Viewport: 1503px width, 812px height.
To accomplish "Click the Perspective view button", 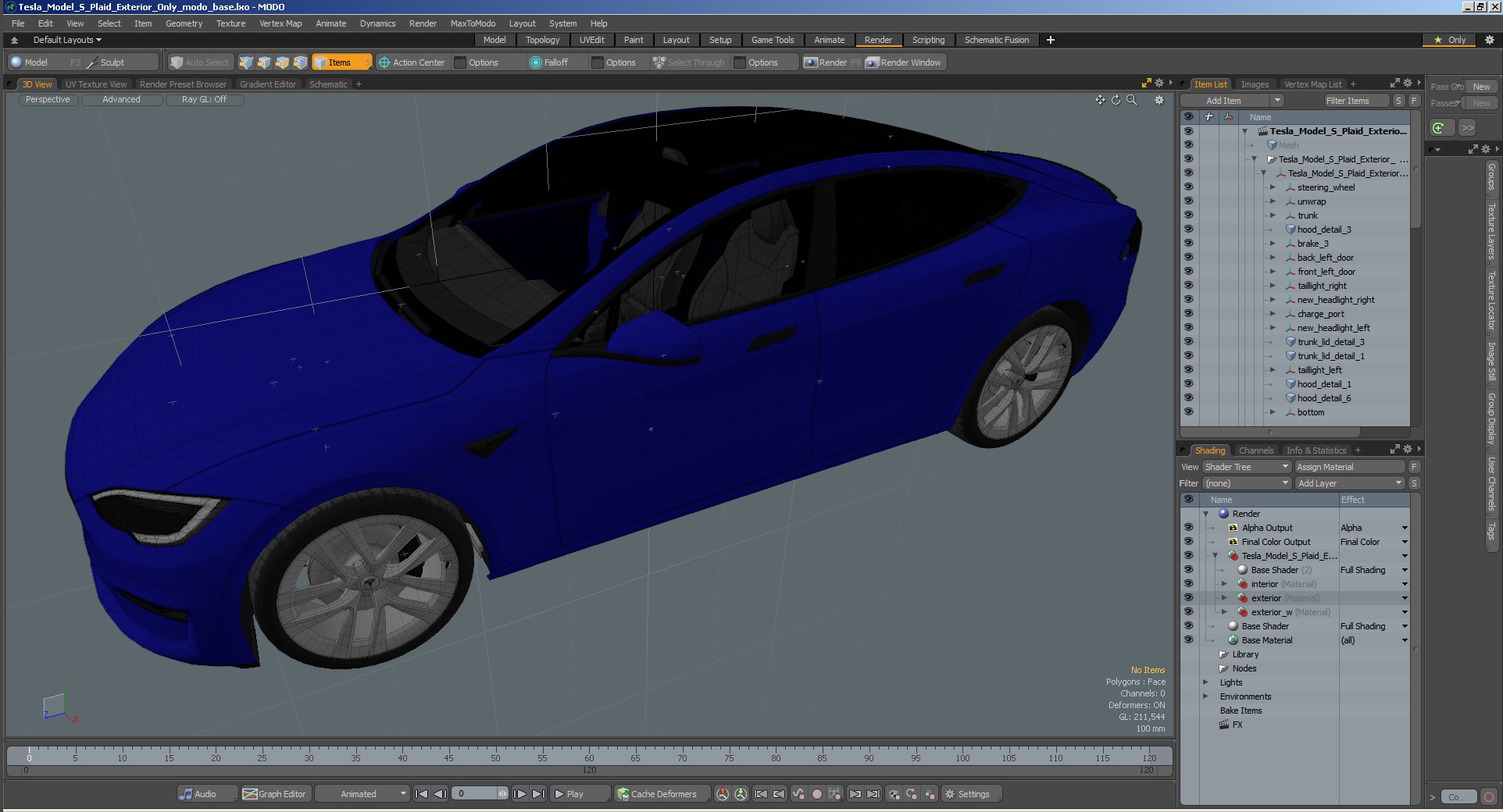I will pos(48,100).
